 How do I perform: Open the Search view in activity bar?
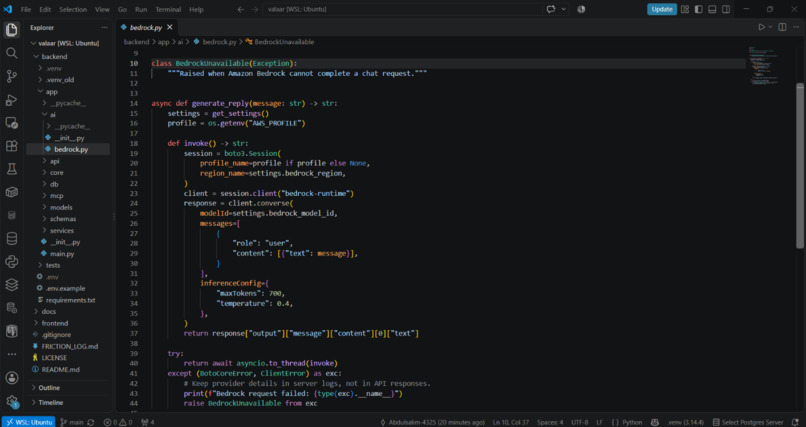click(x=11, y=53)
